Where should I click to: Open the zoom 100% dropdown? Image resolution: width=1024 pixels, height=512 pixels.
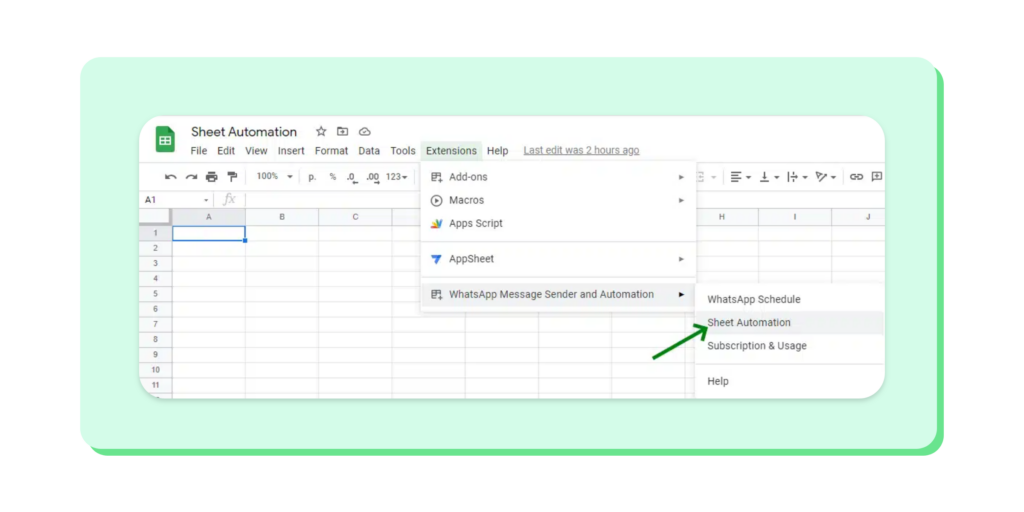274,177
